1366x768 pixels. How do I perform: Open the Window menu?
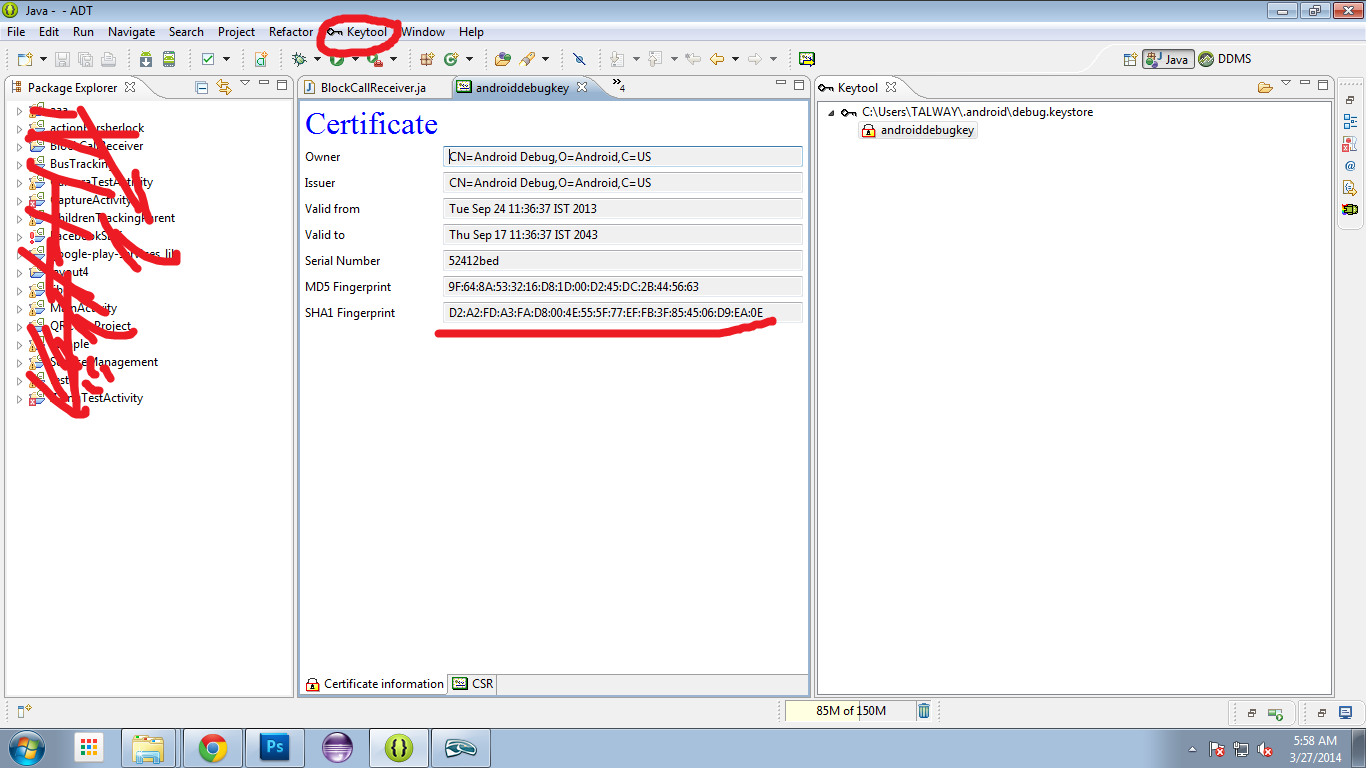[423, 32]
